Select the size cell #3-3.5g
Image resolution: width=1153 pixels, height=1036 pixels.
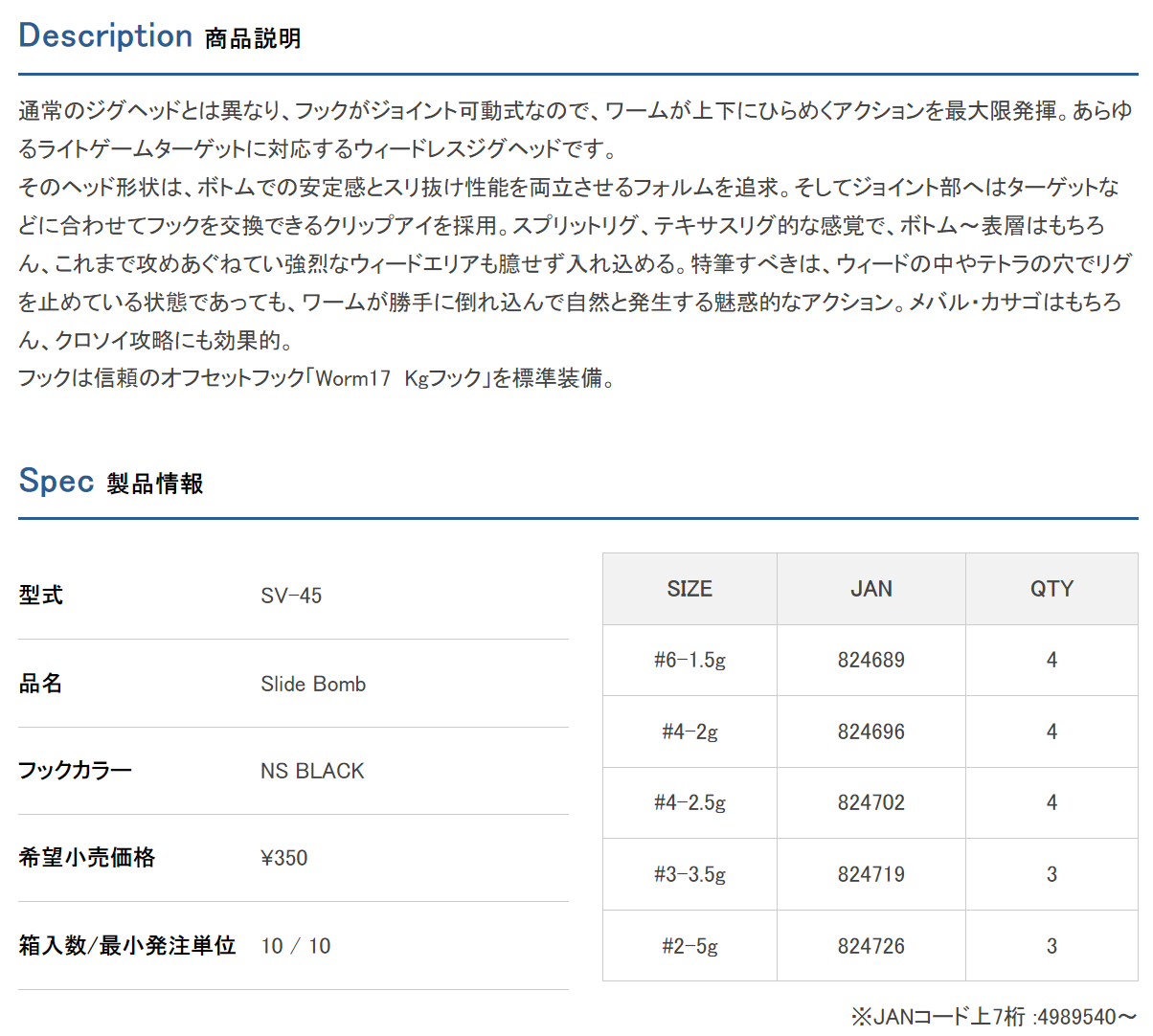[690, 875]
